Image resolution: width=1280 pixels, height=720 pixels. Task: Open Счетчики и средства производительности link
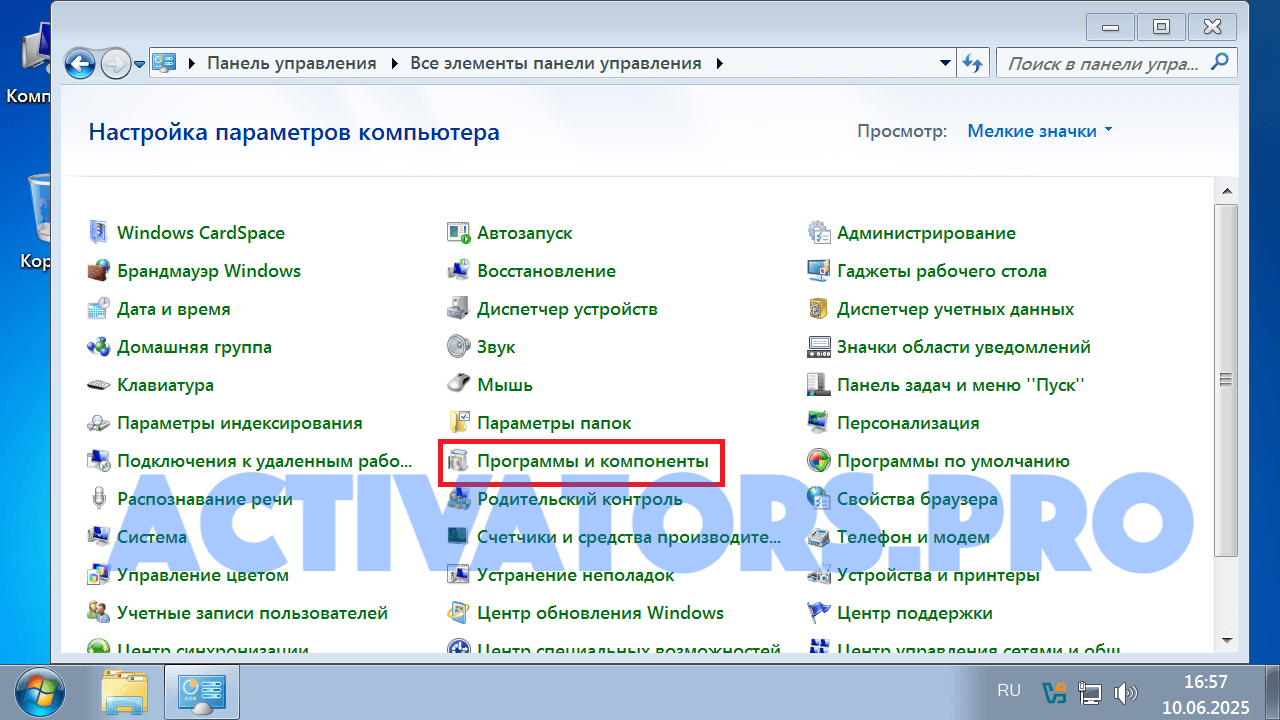pos(629,537)
